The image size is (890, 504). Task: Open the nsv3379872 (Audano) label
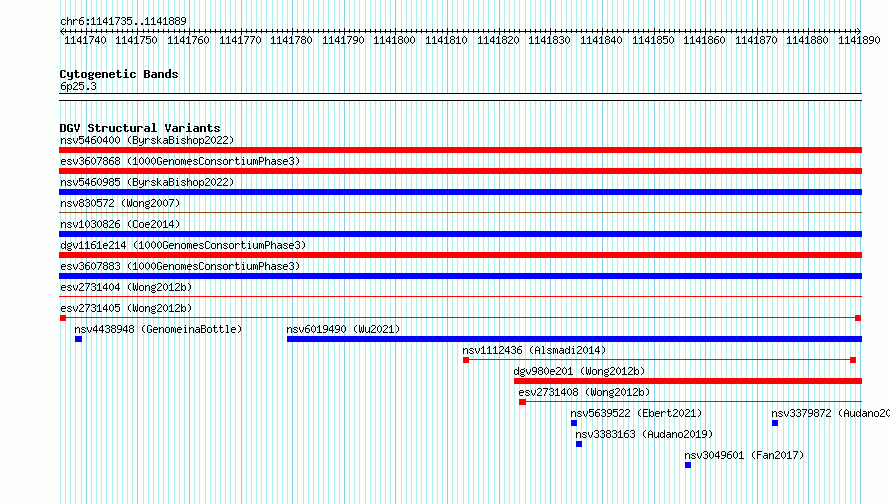[830, 413]
